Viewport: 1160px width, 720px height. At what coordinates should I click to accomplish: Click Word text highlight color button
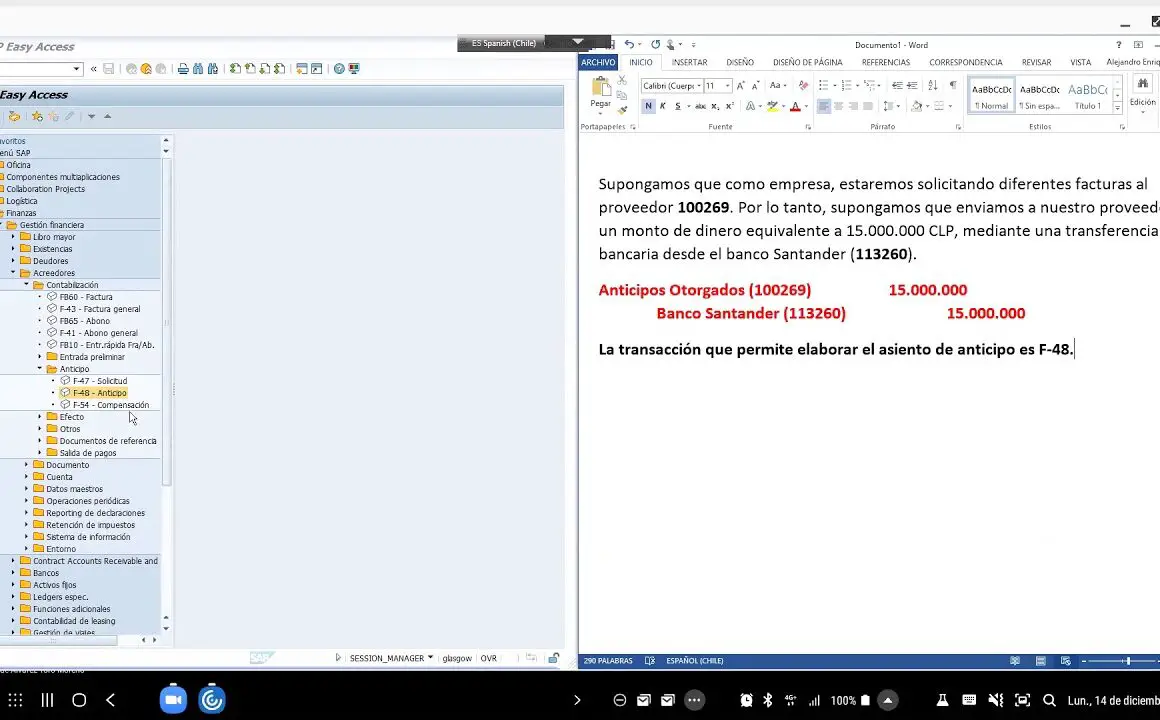click(x=772, y=107)
